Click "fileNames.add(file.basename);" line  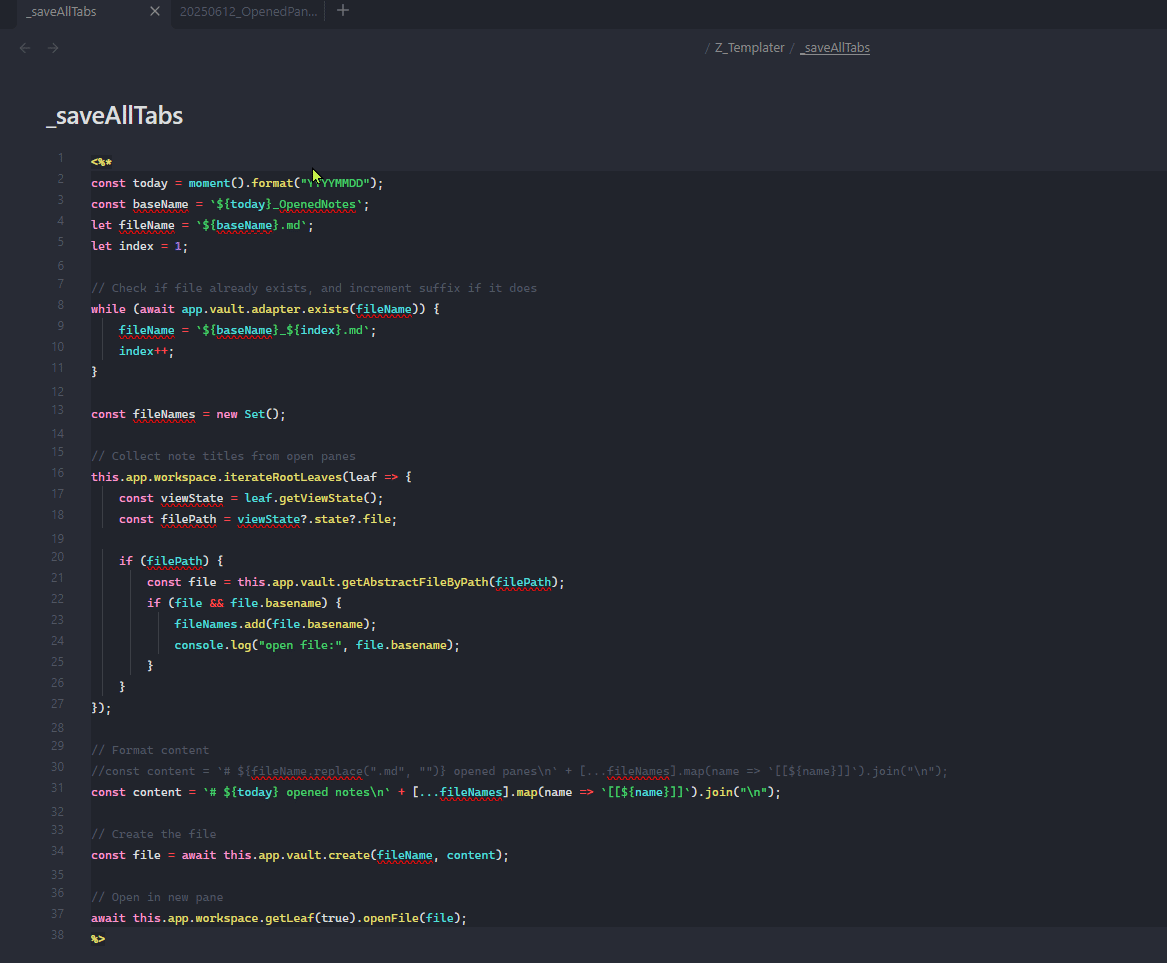click(x=275, y=624)
